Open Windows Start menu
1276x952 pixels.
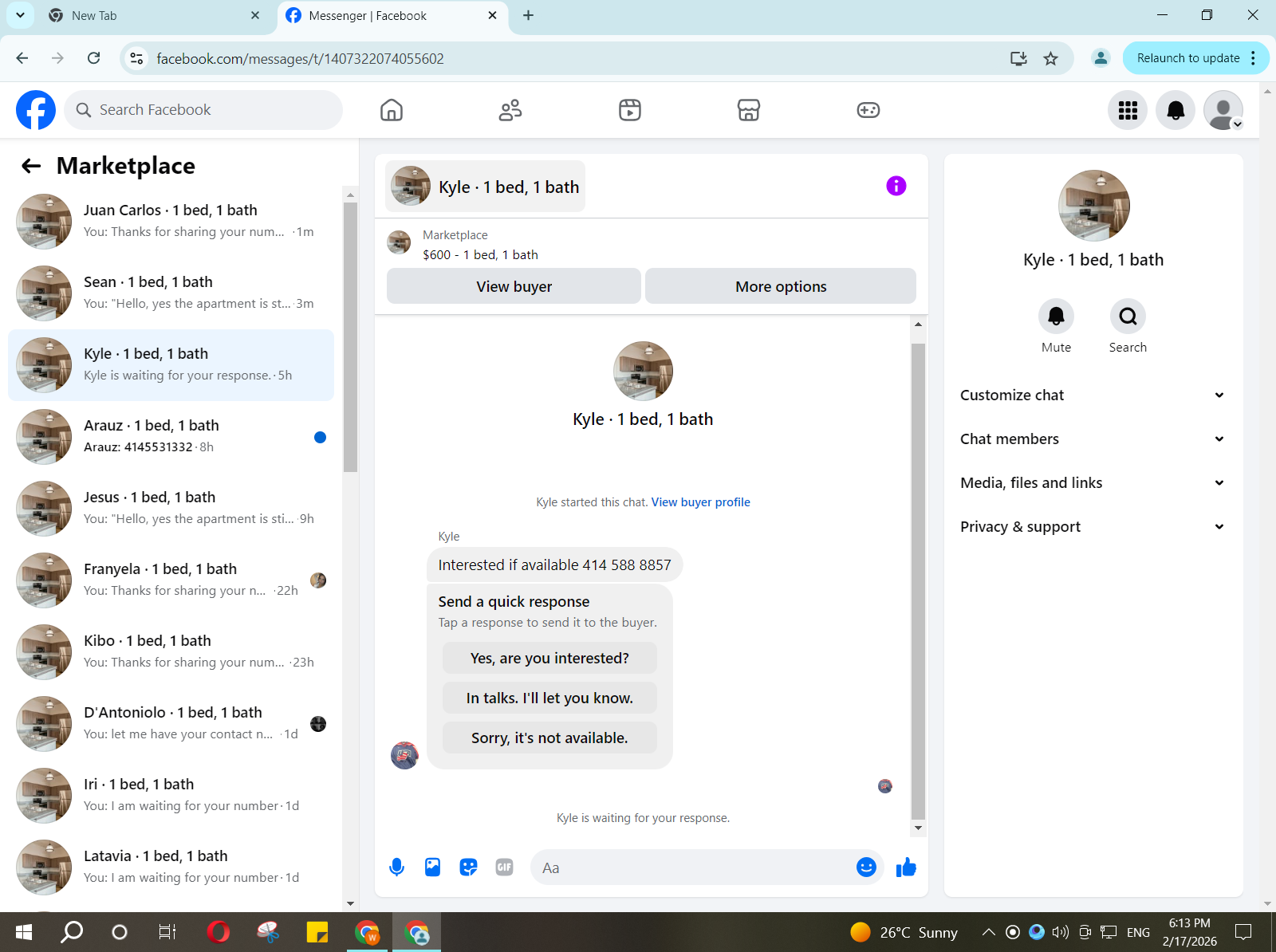24,932
